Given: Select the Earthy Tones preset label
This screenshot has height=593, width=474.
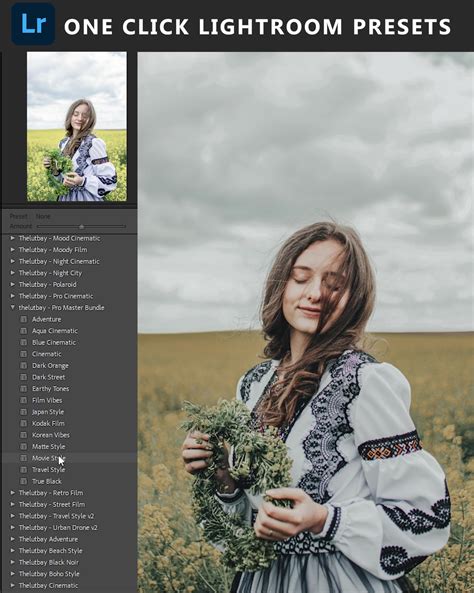Looking at the screenshot, I should [x=50, y=389].
